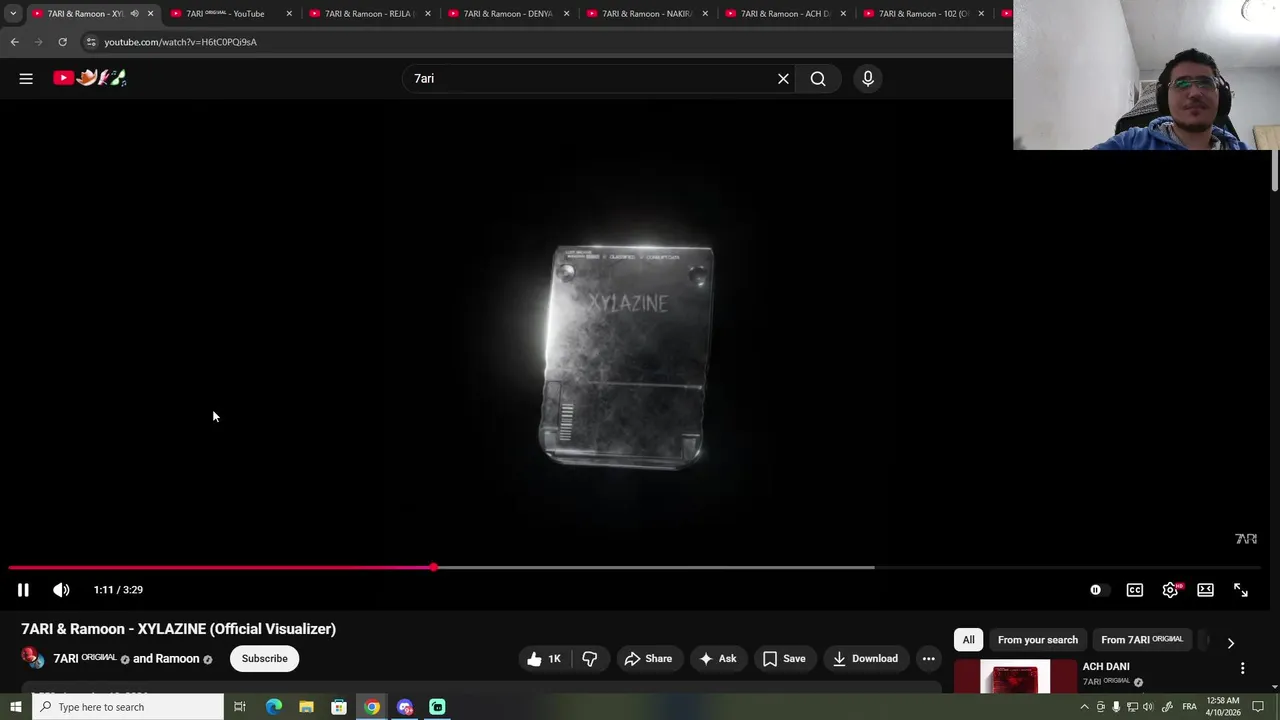
Task: Clear the YouTube search query
Action: (x=783, y=78)
